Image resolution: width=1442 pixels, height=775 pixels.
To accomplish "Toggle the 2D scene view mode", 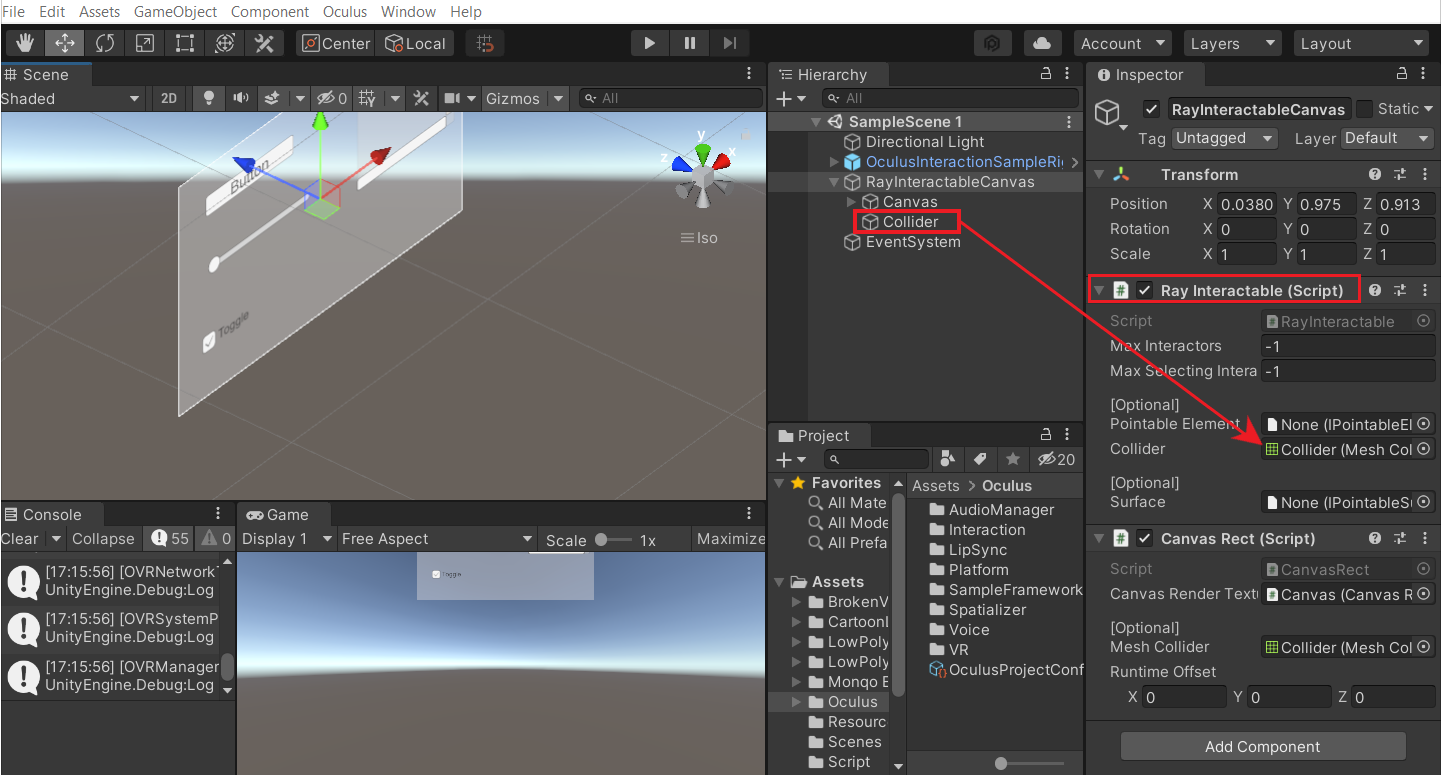I will tap(169, 98).
